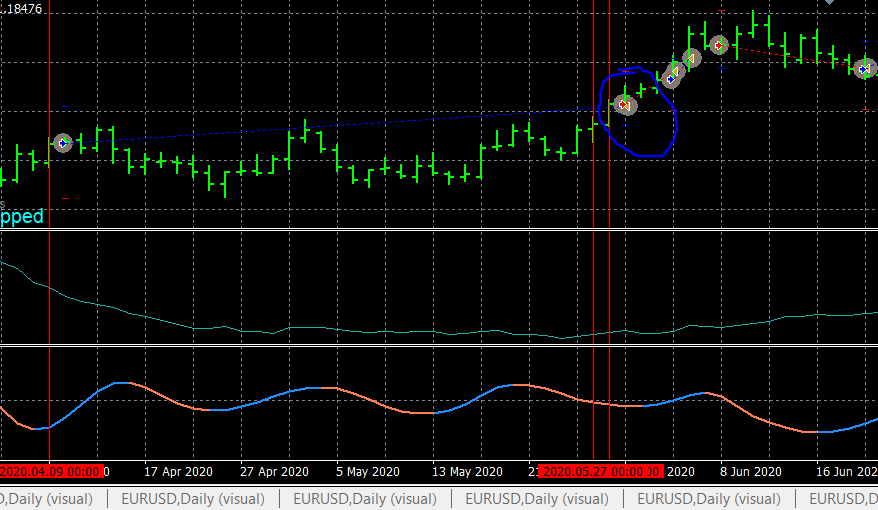Click the 13 May 2020 date label
878x510 pixels.
(x=468, y=472)
